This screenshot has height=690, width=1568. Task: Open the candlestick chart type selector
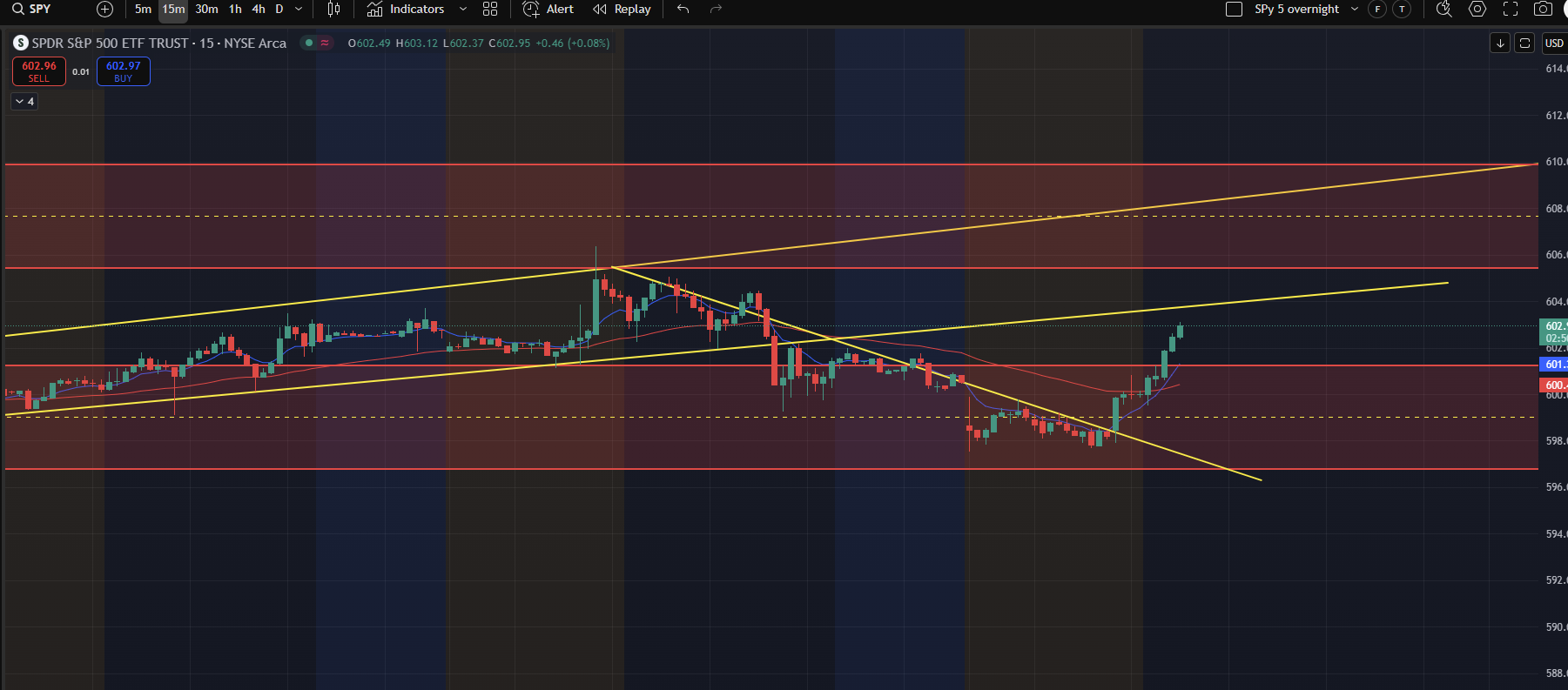click(333, 9)
